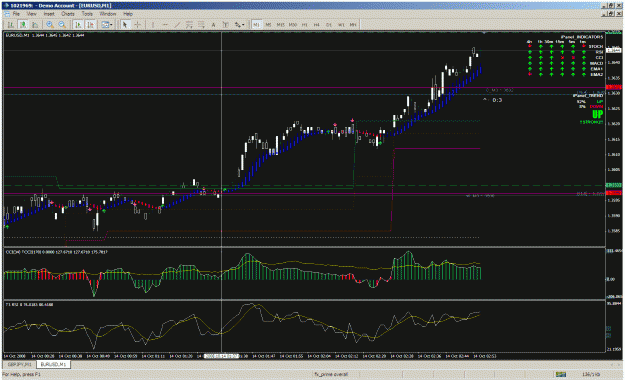Open the chart templates dropdown
Viewport: 625px width, 380px height.
pos(106,25)
